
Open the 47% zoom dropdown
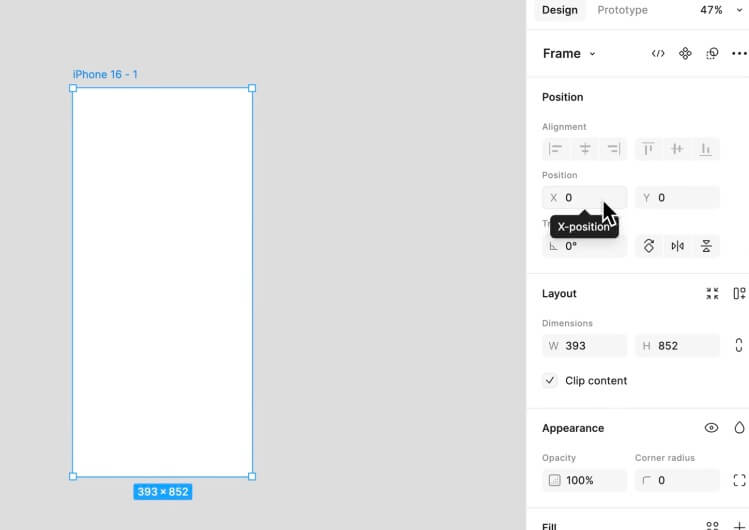724,10
